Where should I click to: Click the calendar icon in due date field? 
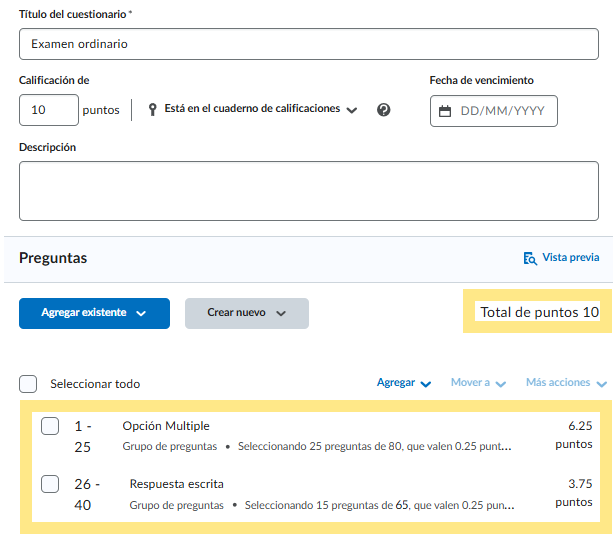(x=445, y=111)
